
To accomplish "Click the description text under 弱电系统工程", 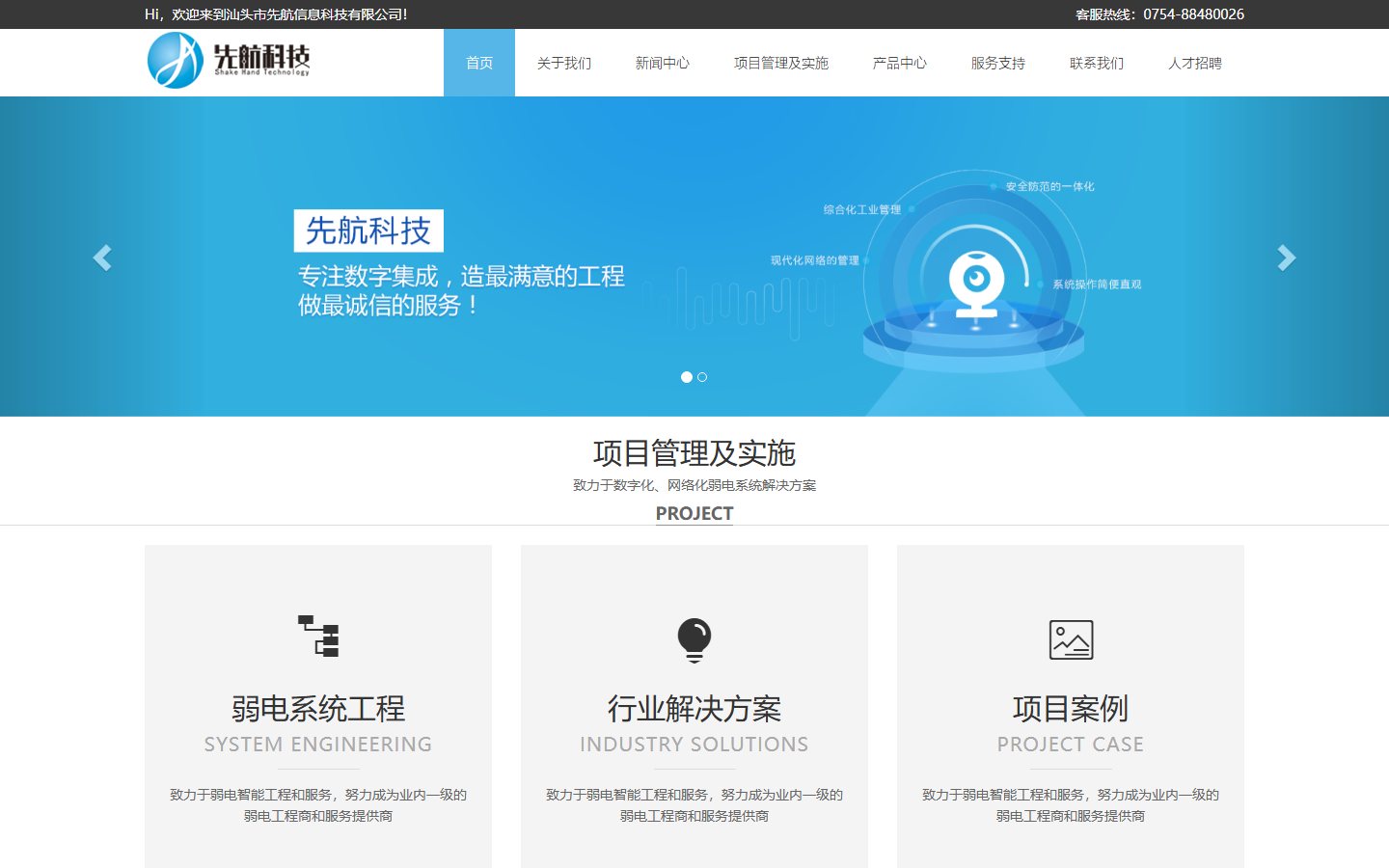I will [318, 805].
